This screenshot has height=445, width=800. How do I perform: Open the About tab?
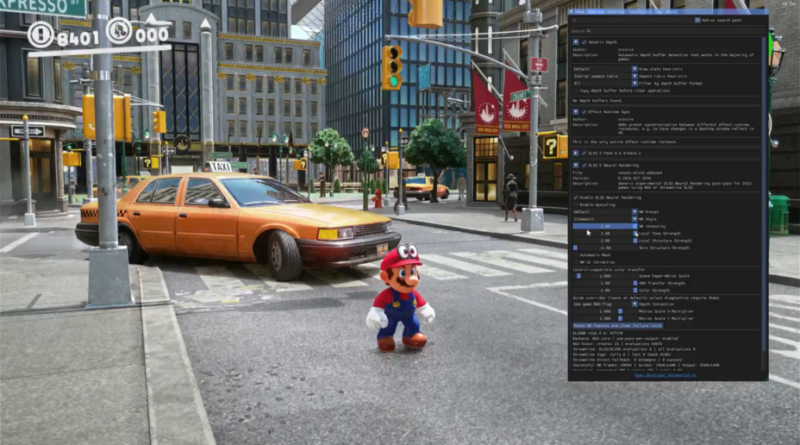tap(671, 11)
